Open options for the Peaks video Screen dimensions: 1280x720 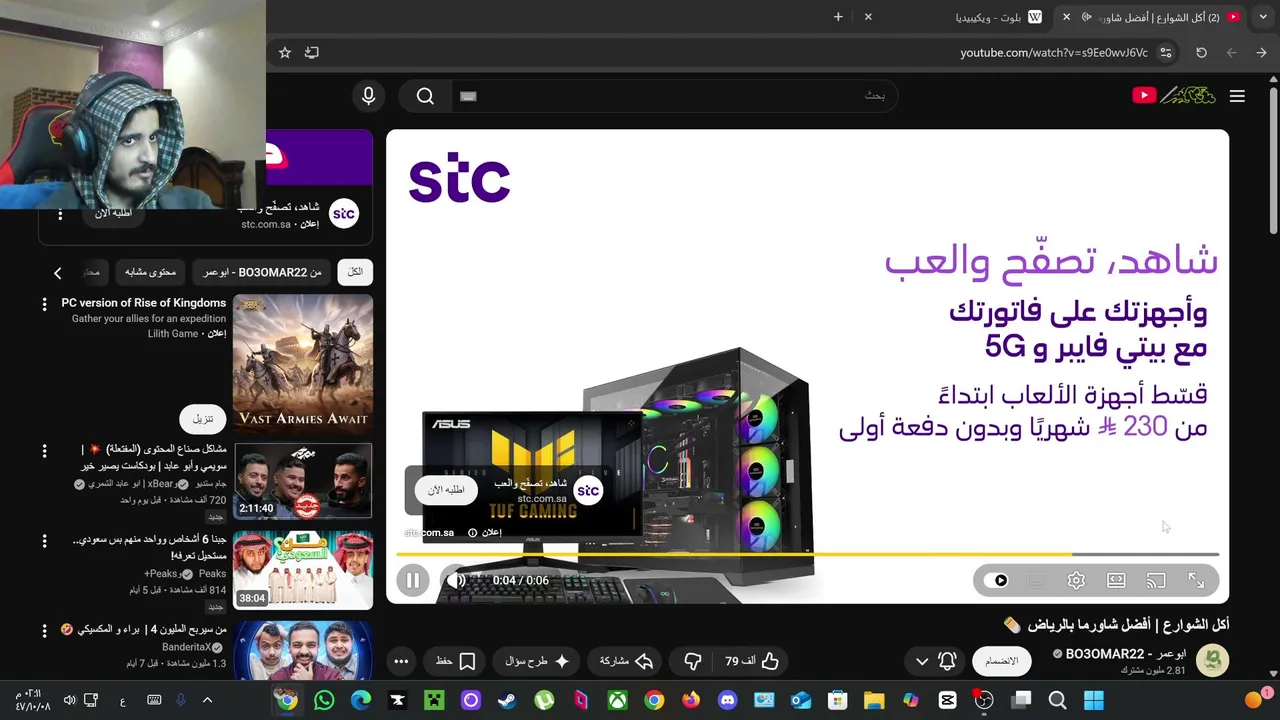(x=44, y=541)
